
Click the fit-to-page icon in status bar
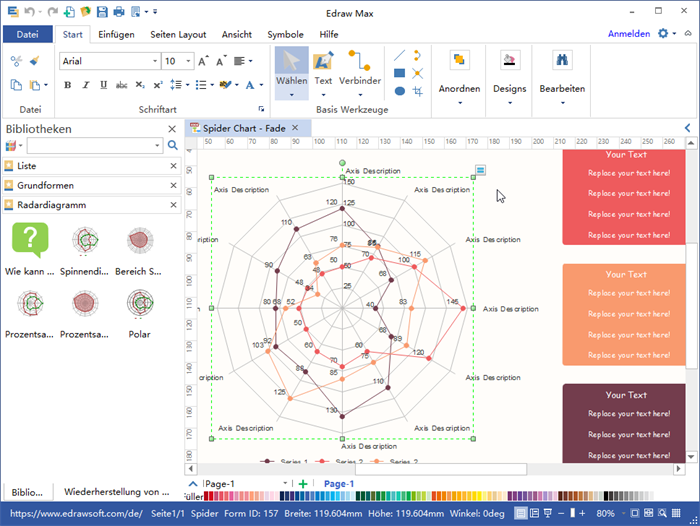[634, 513]
